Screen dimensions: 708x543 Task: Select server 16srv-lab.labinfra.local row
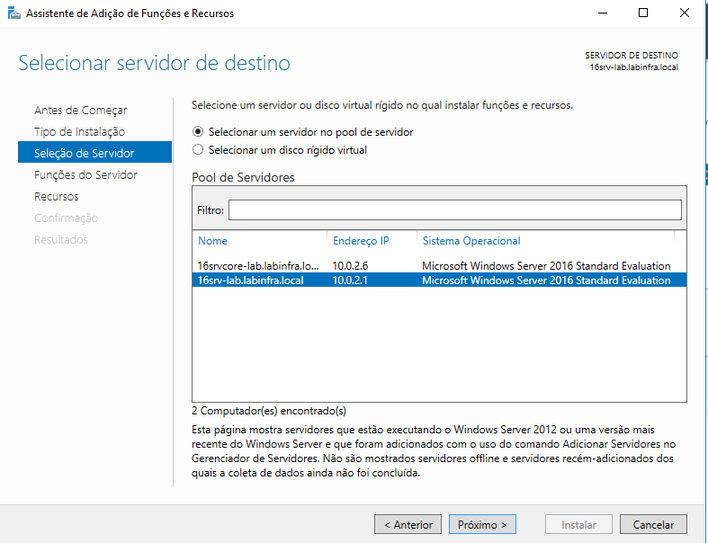[x=439, y=280]
